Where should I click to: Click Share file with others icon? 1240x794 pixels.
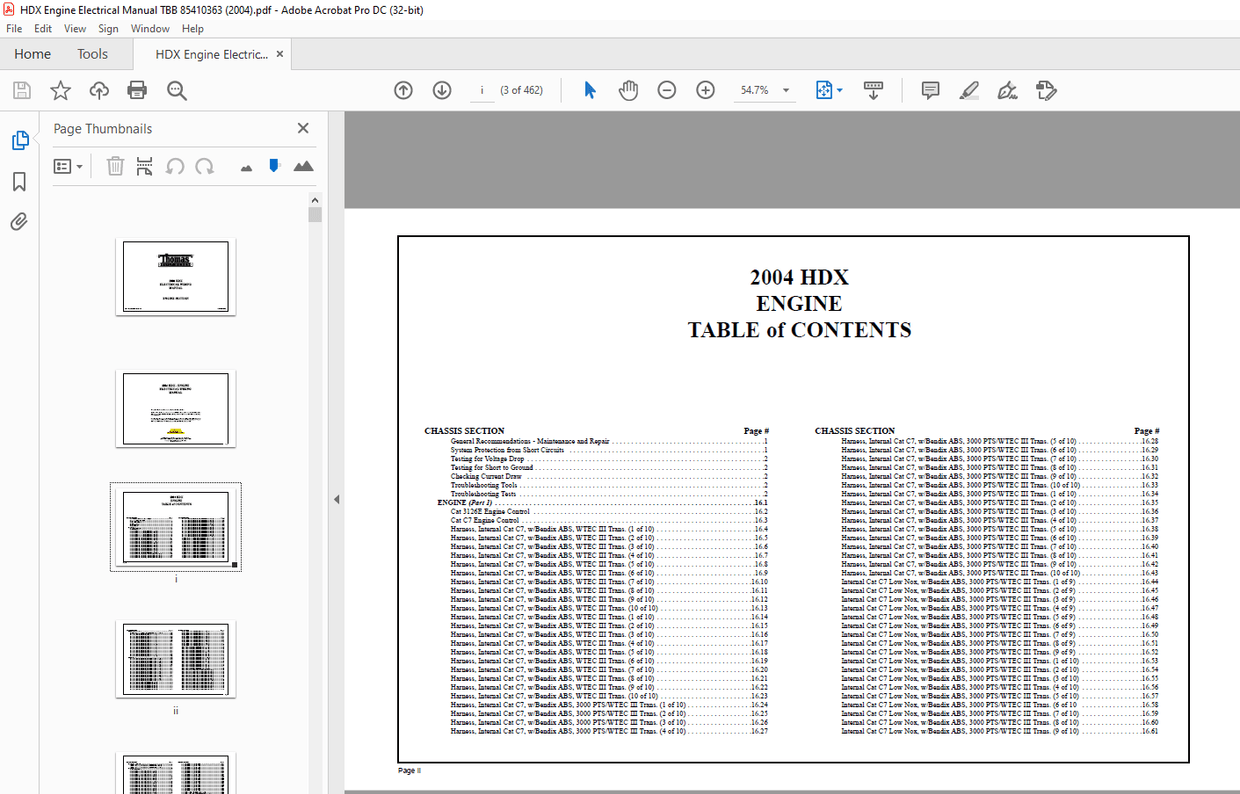99,90
